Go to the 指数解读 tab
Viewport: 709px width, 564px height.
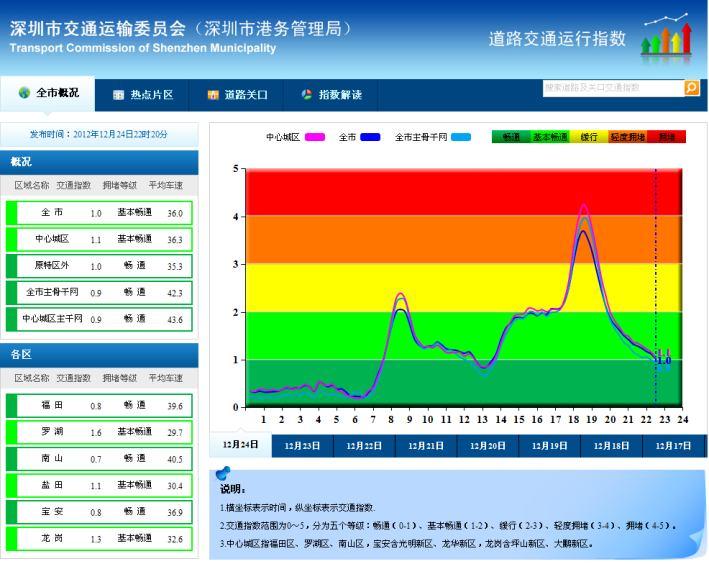coord(331,95)
